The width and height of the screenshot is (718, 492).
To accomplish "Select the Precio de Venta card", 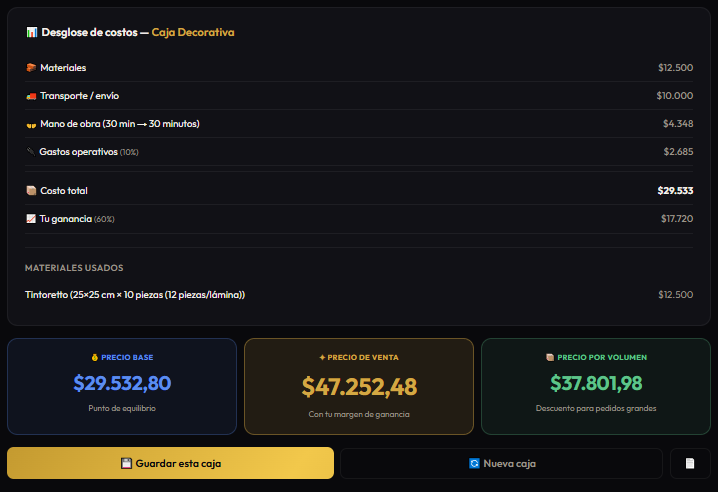I will pyautogui.click(x=359, y=386).
